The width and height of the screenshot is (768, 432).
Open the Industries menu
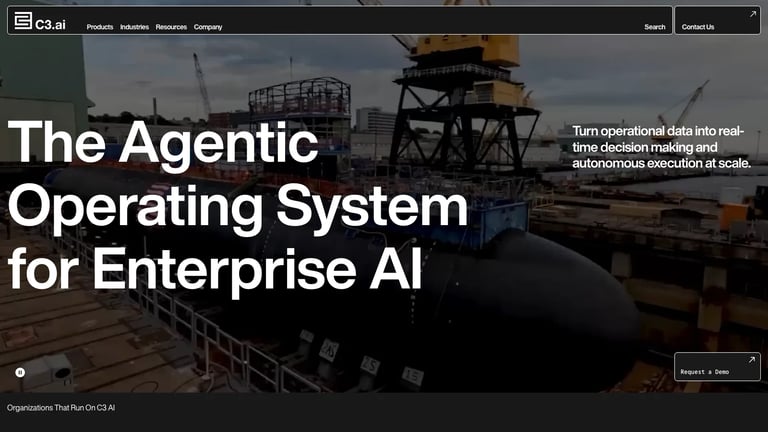pos(134,27)
